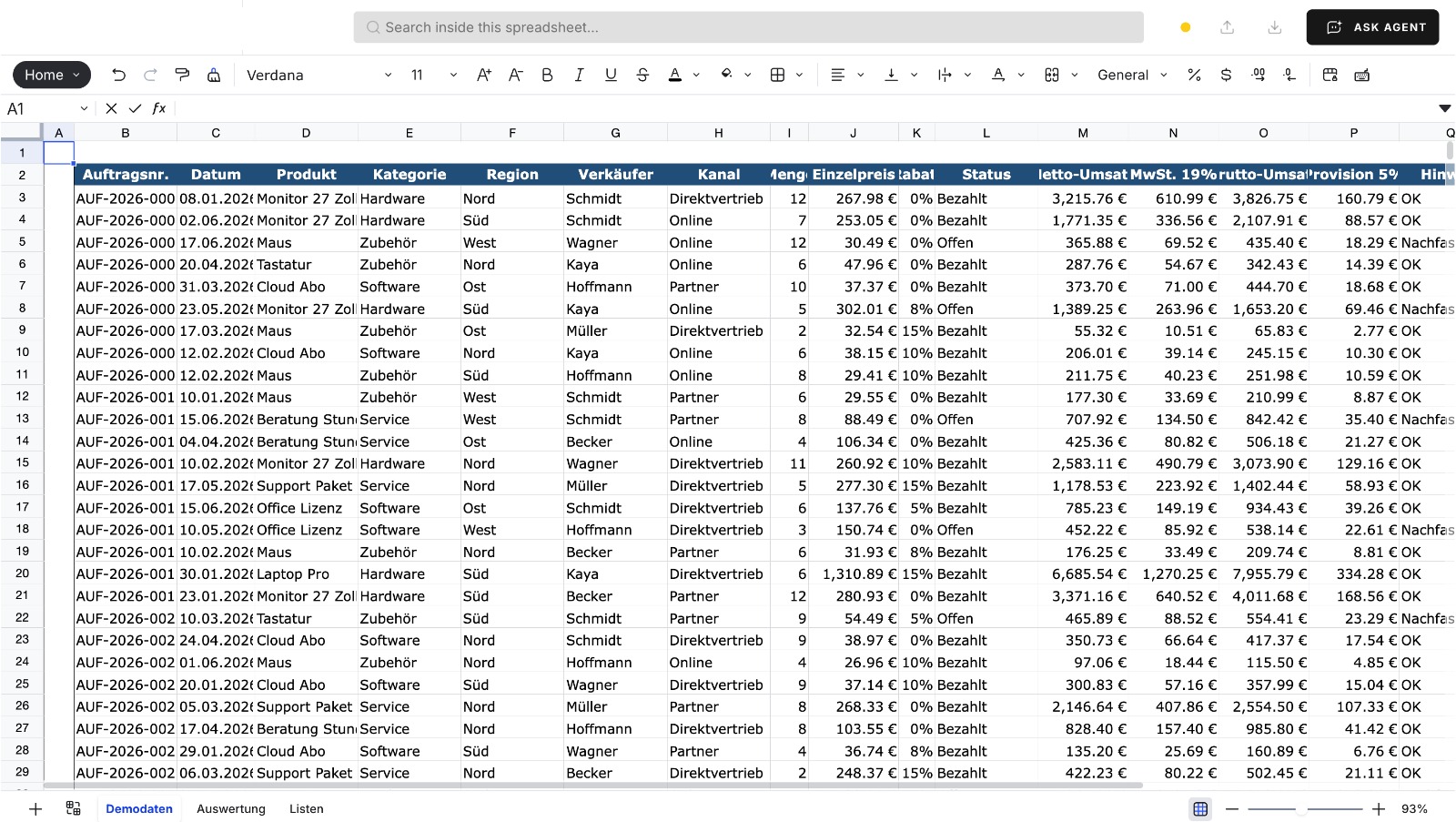Screen dimensions: 1456x822
Task: Set vertical alignment
Action: 892,76
